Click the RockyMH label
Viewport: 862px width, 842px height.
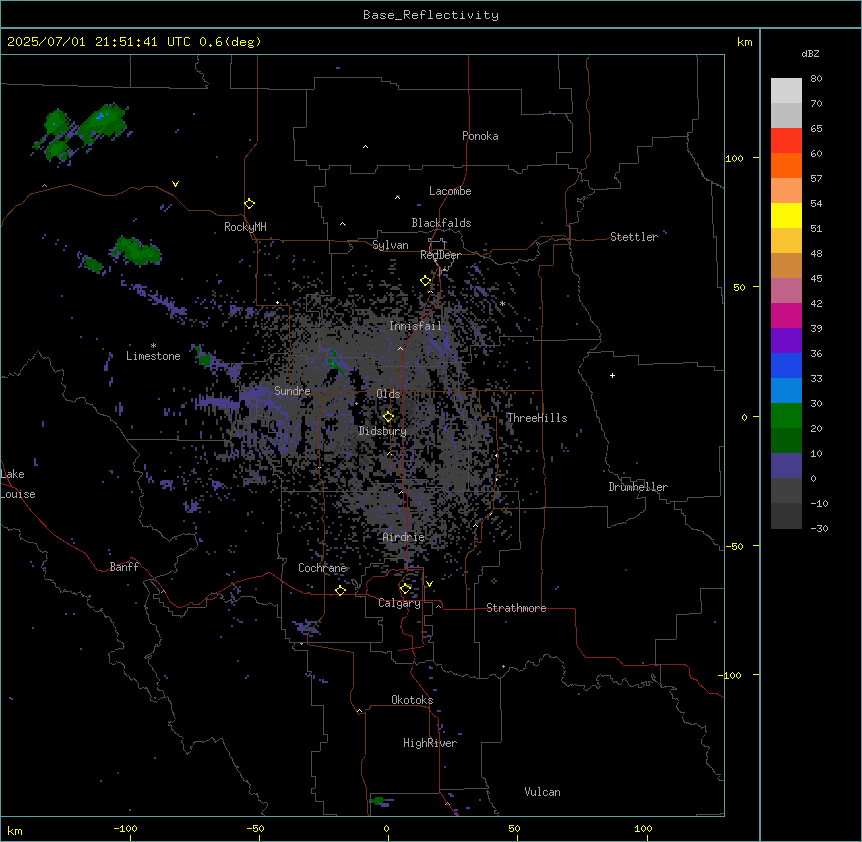pyautogui.click(x=245, y=227)
